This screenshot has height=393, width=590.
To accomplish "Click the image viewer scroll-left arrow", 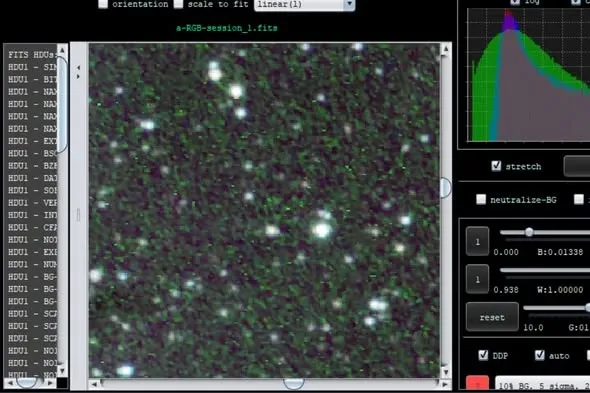I will click(x=94, y=384).
